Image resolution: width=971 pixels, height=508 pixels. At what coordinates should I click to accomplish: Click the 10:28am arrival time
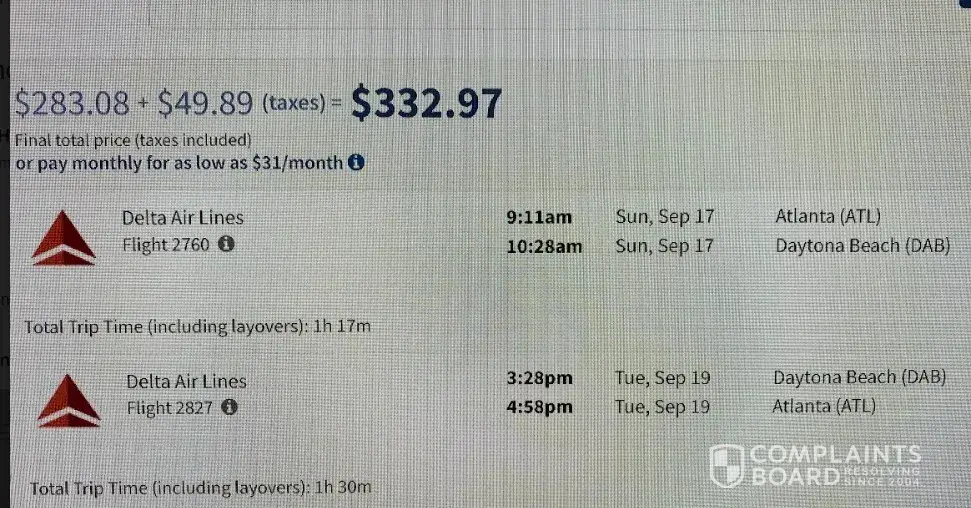(545, 245)
